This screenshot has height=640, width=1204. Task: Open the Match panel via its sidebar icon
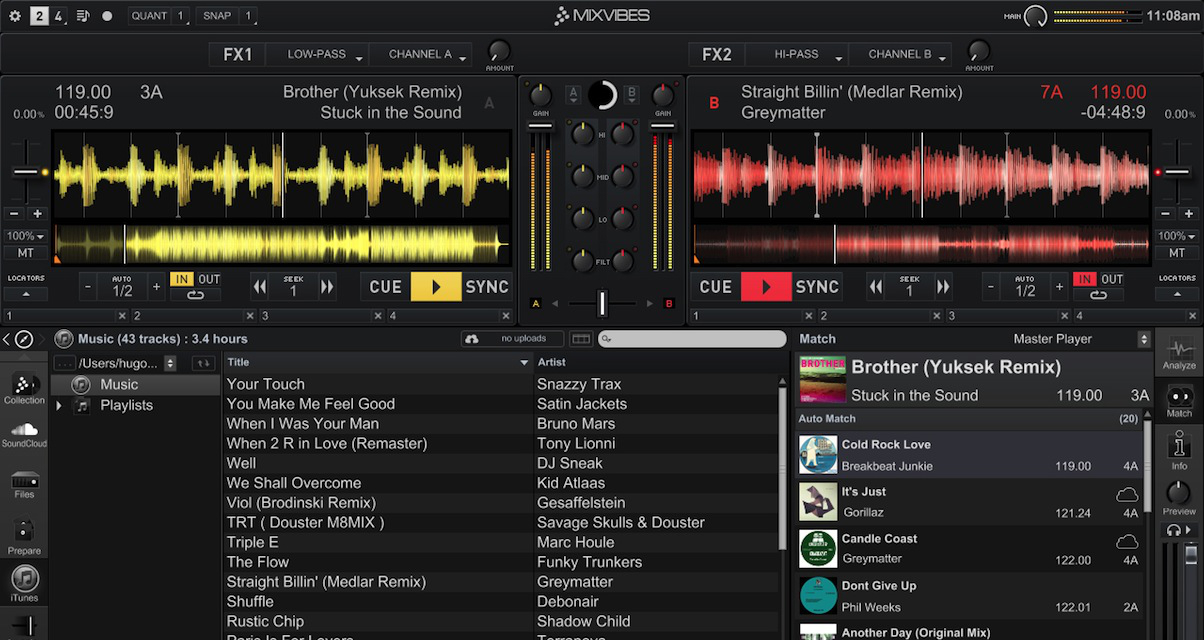[x=1180, y=398]
